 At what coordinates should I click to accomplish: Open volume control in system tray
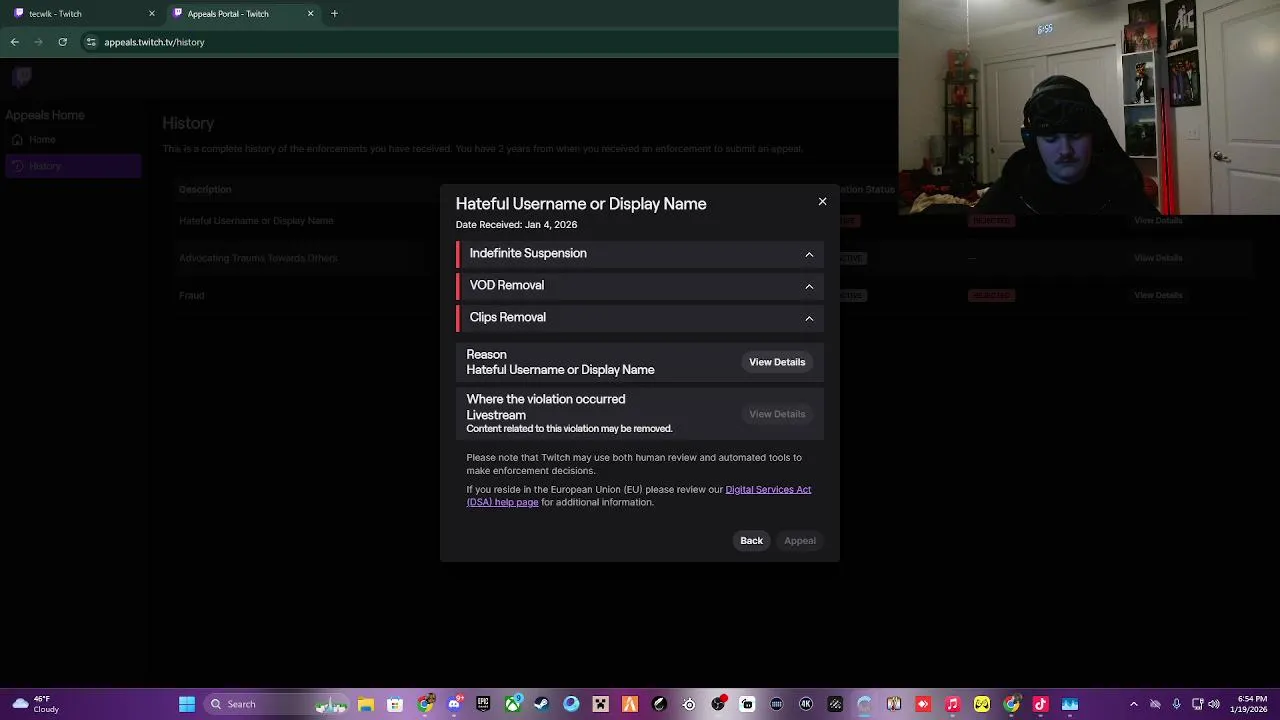(x=1214, y=704)
